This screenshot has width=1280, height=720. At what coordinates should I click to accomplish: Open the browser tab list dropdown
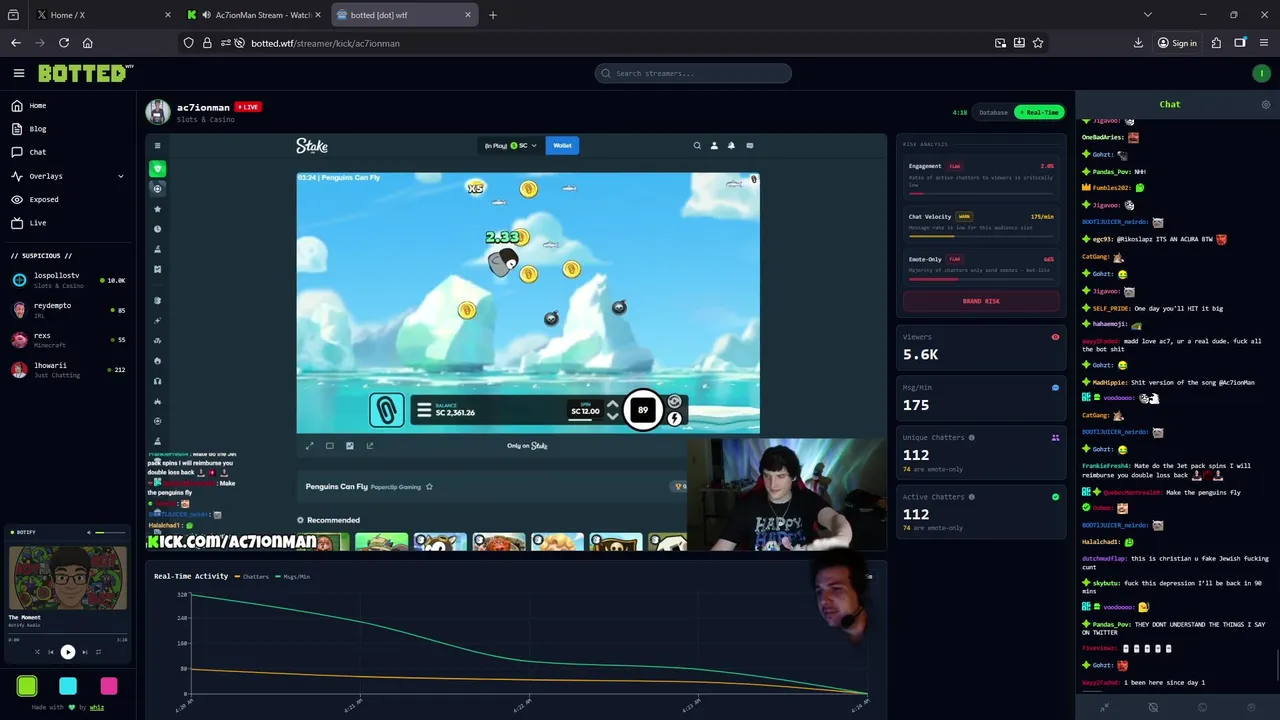[x=1148, y=15]
